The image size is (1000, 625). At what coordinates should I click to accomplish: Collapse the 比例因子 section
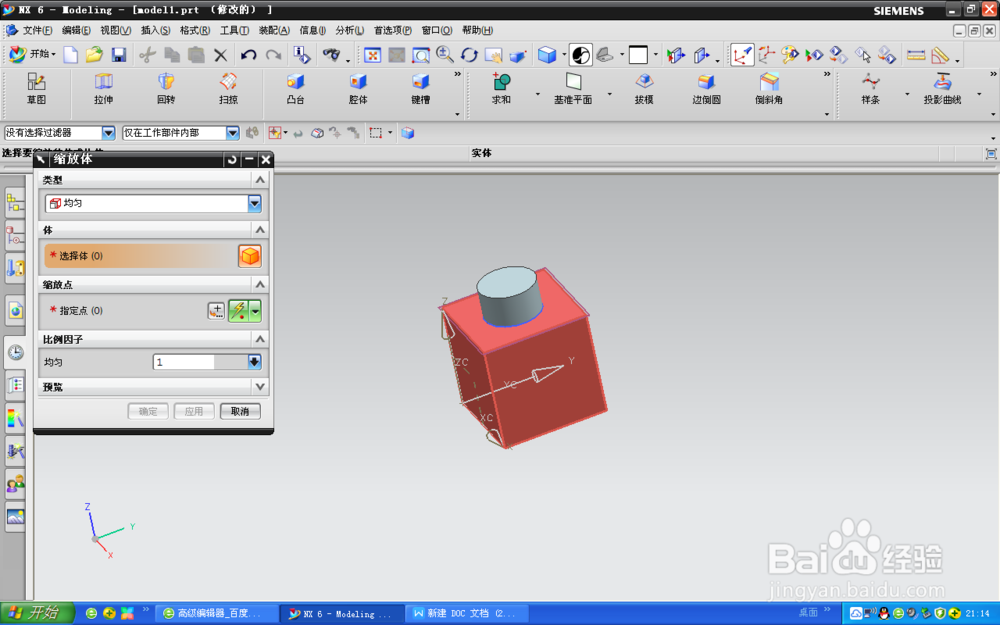click(x=260, y=339)
